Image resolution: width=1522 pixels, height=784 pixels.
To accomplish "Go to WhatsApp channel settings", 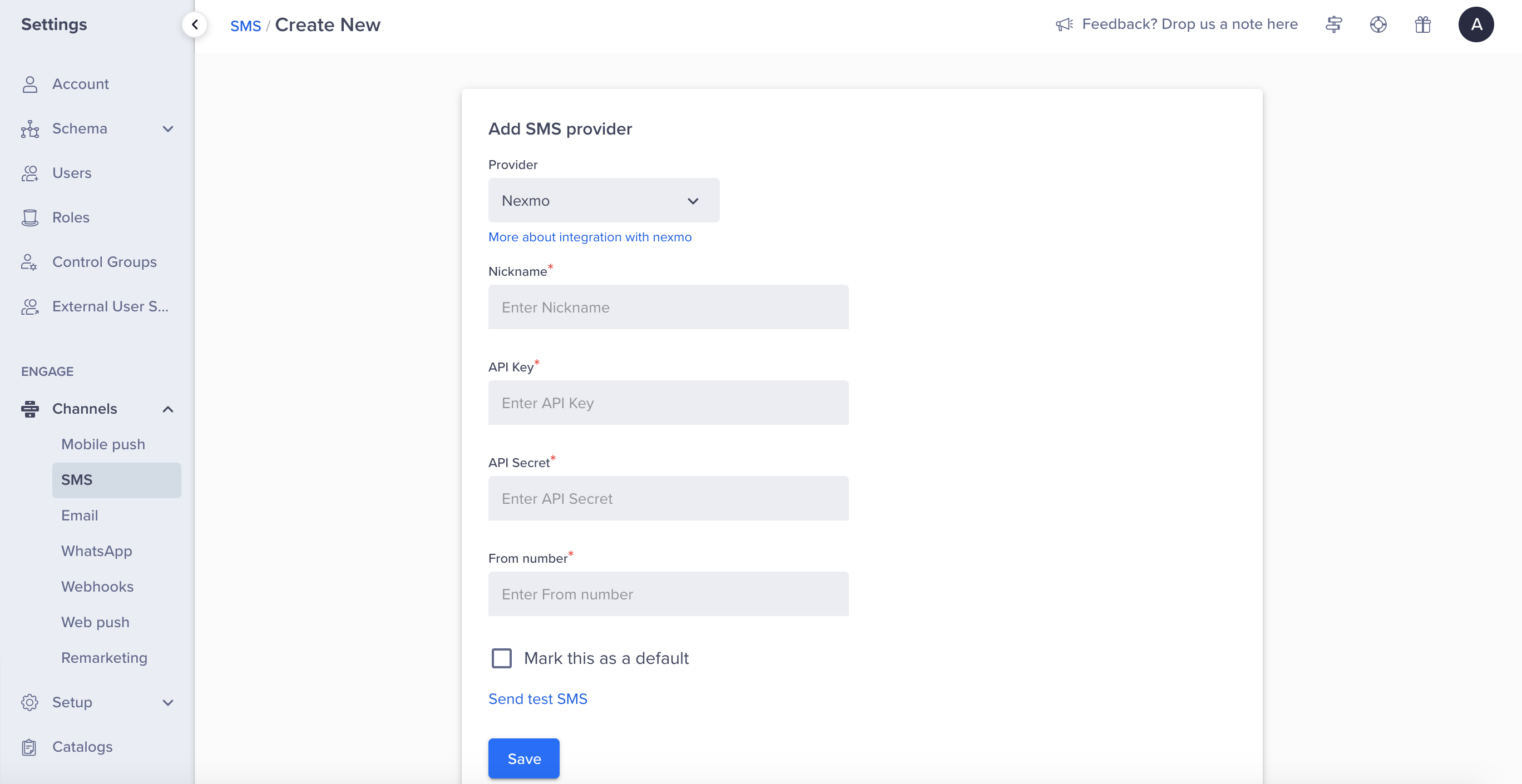I will pyautogui.click(x=96, y=551).
